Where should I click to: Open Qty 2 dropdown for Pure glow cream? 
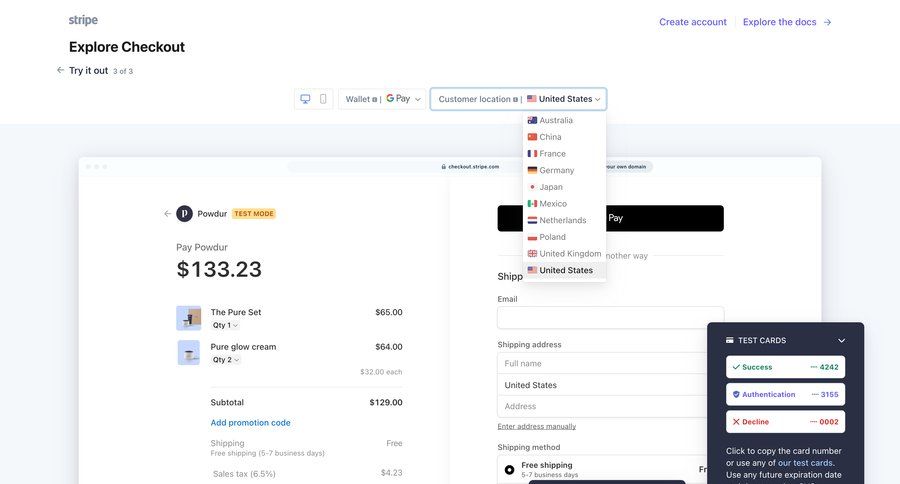point(226,359)
